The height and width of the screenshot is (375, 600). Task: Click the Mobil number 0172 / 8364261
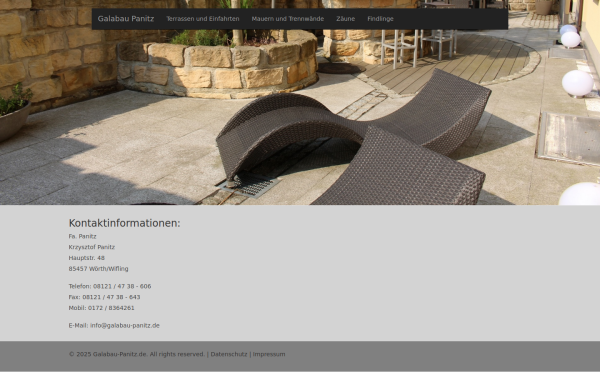(x=111, y=308)
